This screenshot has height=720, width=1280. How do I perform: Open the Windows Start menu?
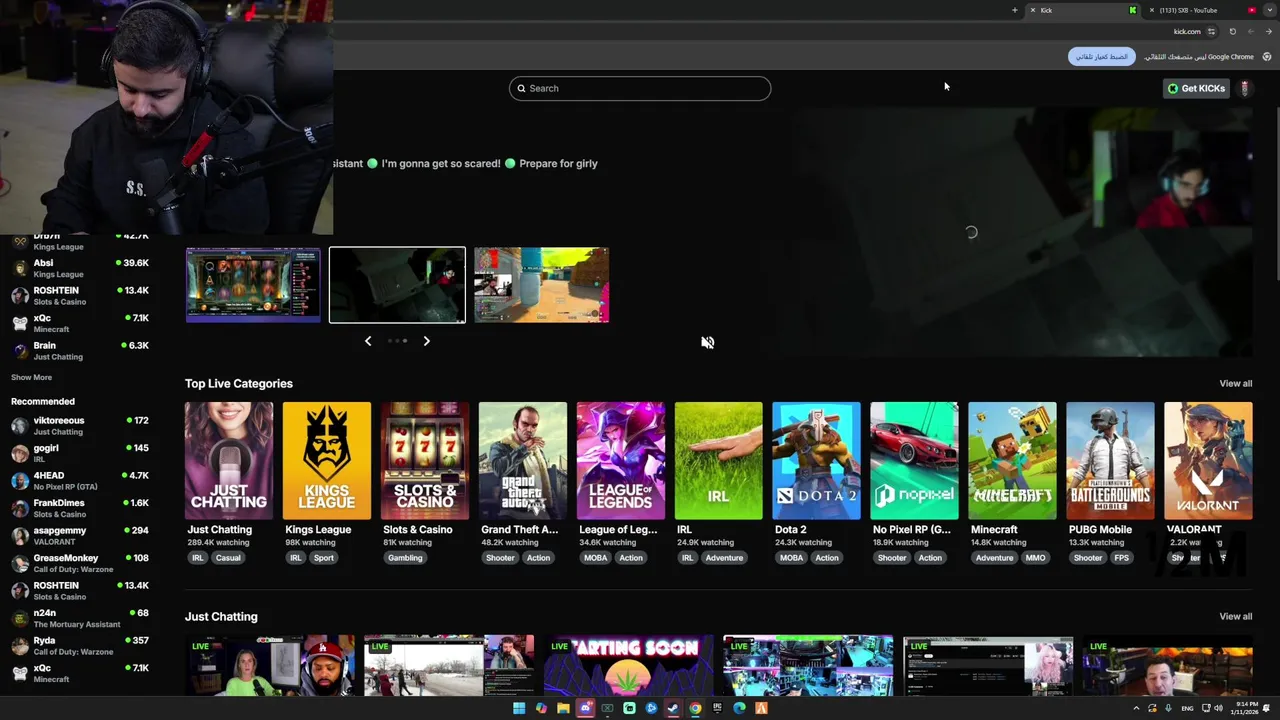[x=519, y=708]
